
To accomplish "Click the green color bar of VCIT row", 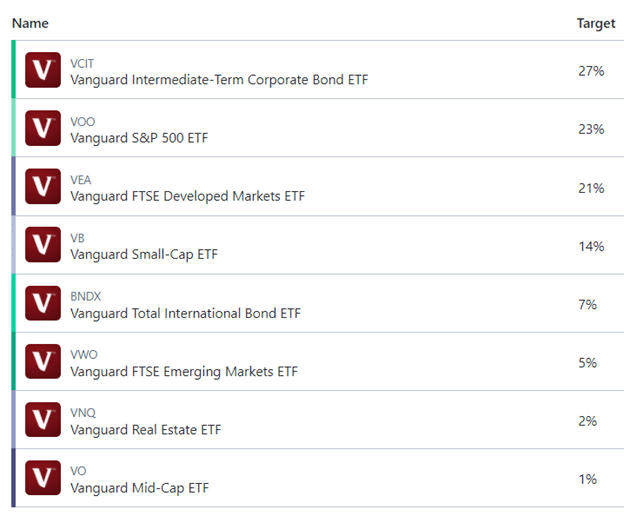I will pos(14,69).
